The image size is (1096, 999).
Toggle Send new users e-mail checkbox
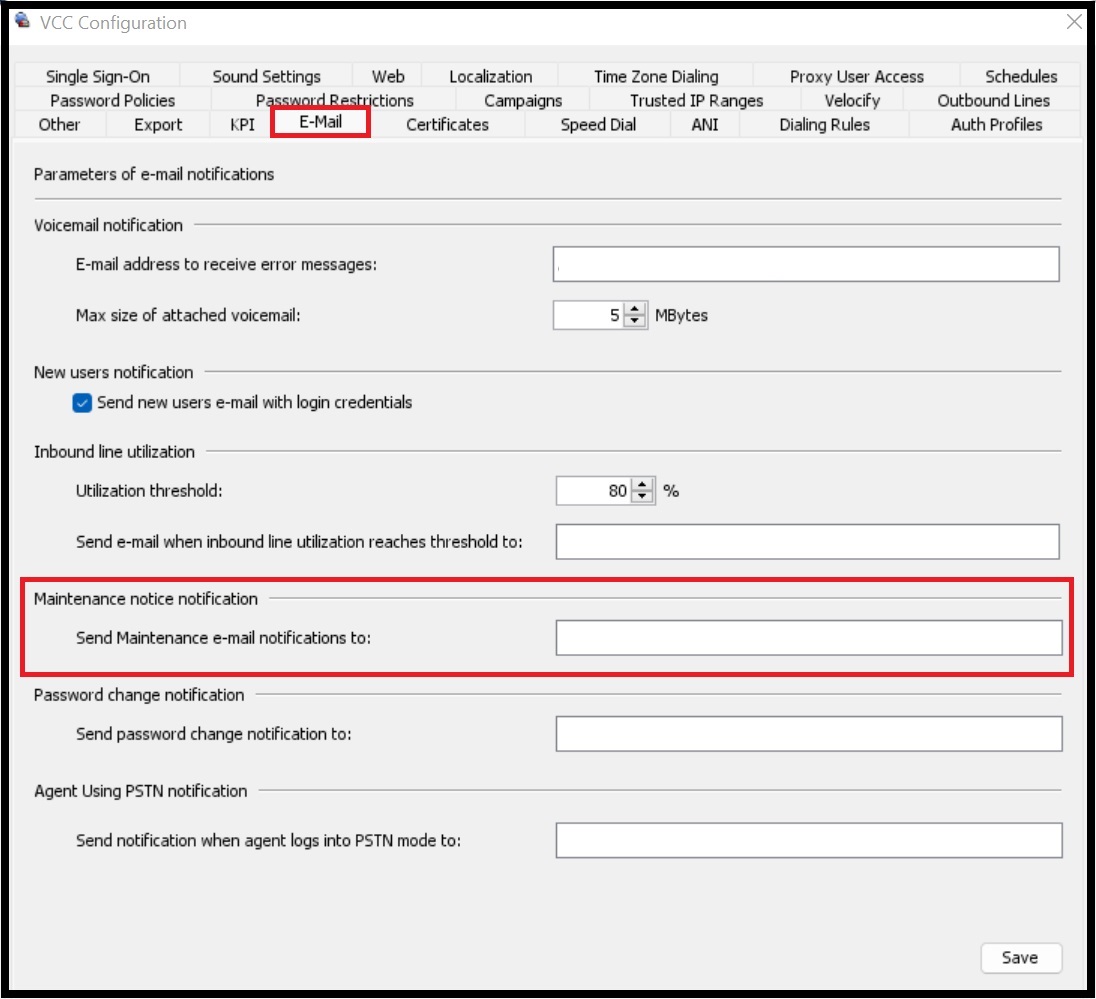pos(82,403)
